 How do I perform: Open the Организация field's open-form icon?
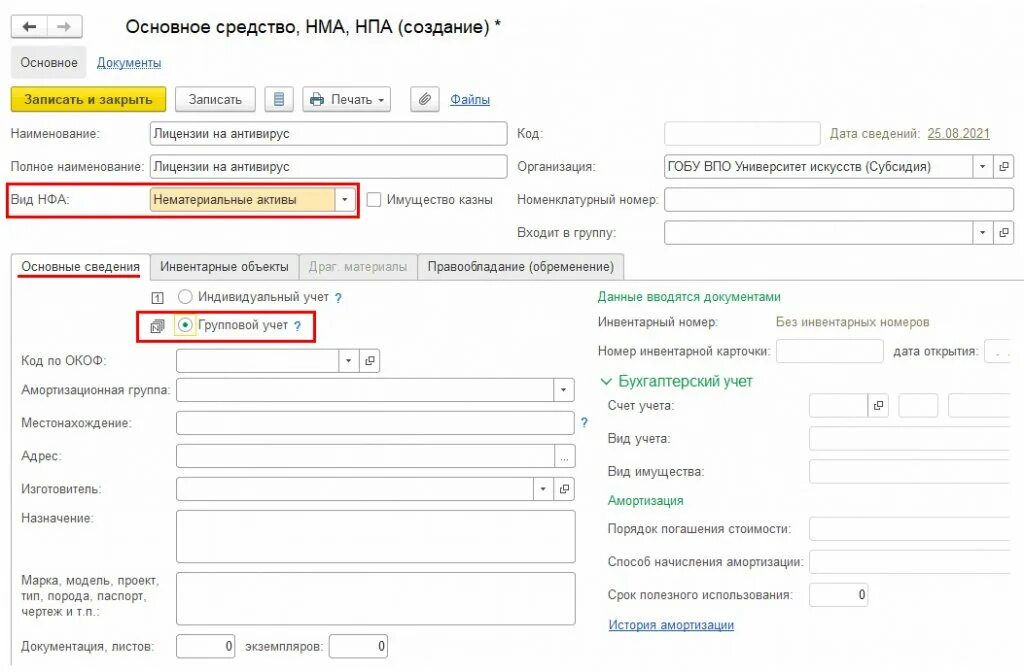[x=1004, y=167]
